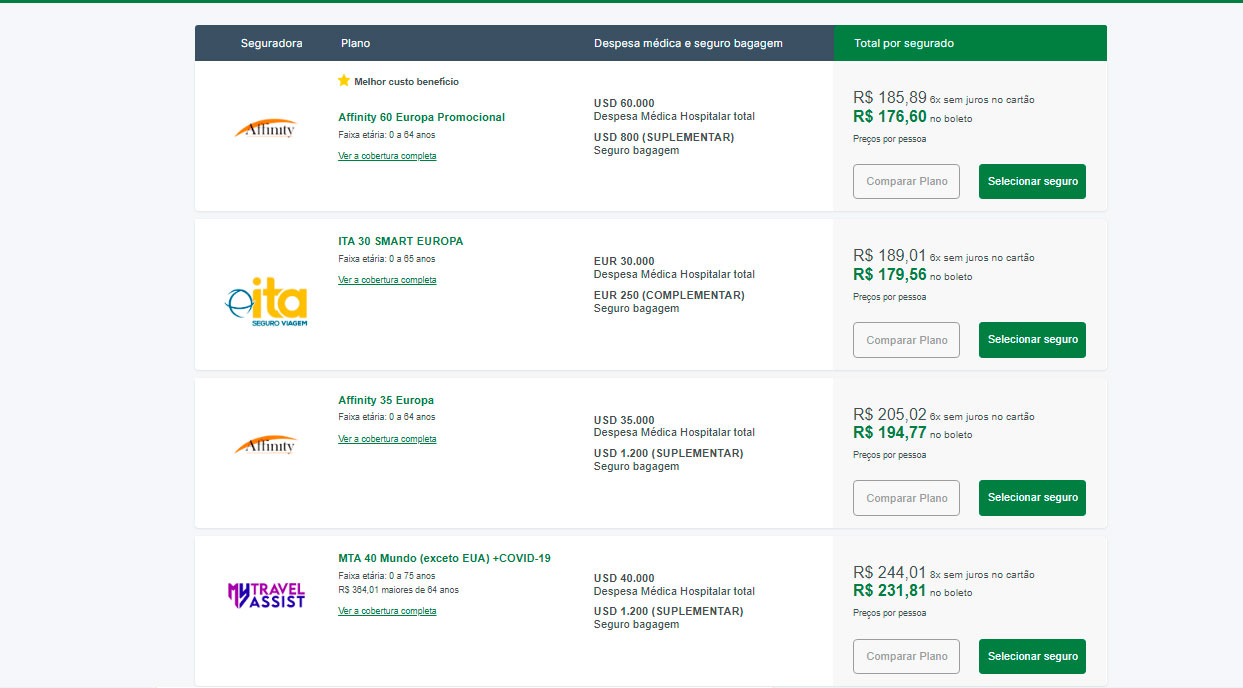Viewport: 1243px width, 688px height.
Task: Click the Affinity logo in the first row
Action: tap(266, 128)
